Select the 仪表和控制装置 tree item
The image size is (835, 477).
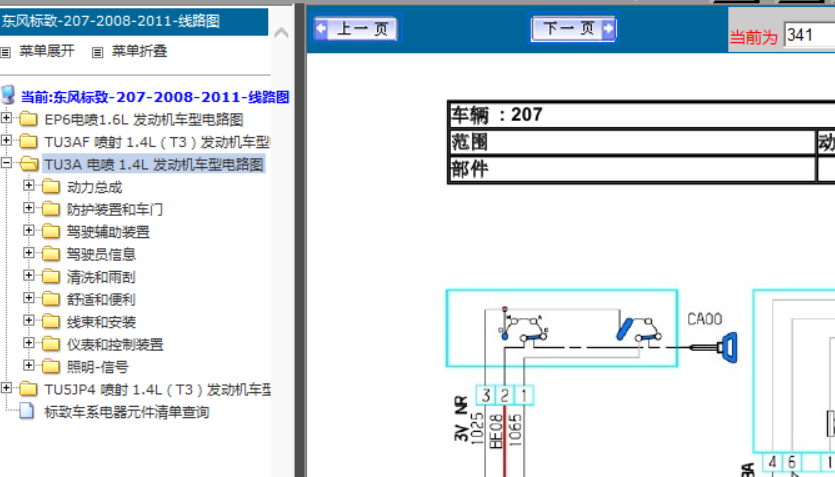tap(115, 344)
